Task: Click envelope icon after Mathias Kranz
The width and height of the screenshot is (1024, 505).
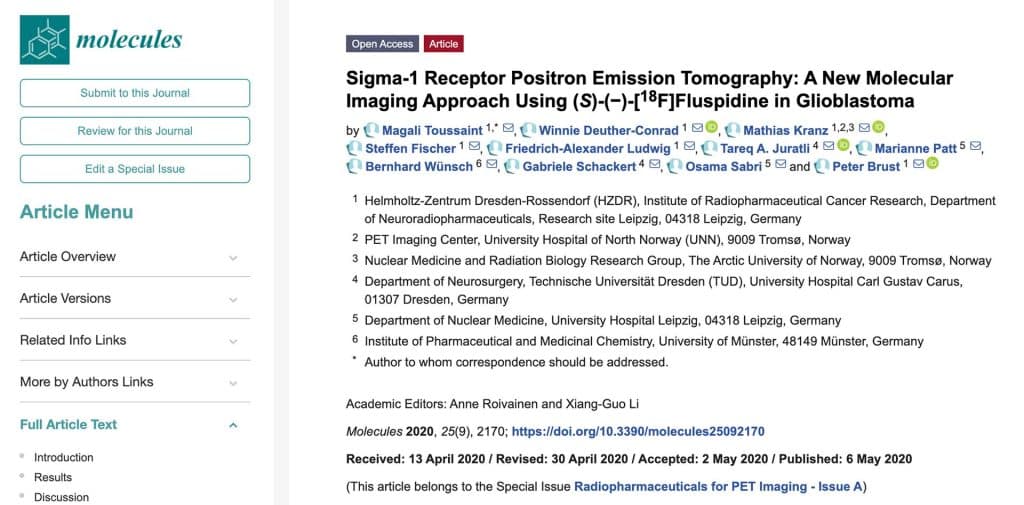Action: (x=865, y=128)
